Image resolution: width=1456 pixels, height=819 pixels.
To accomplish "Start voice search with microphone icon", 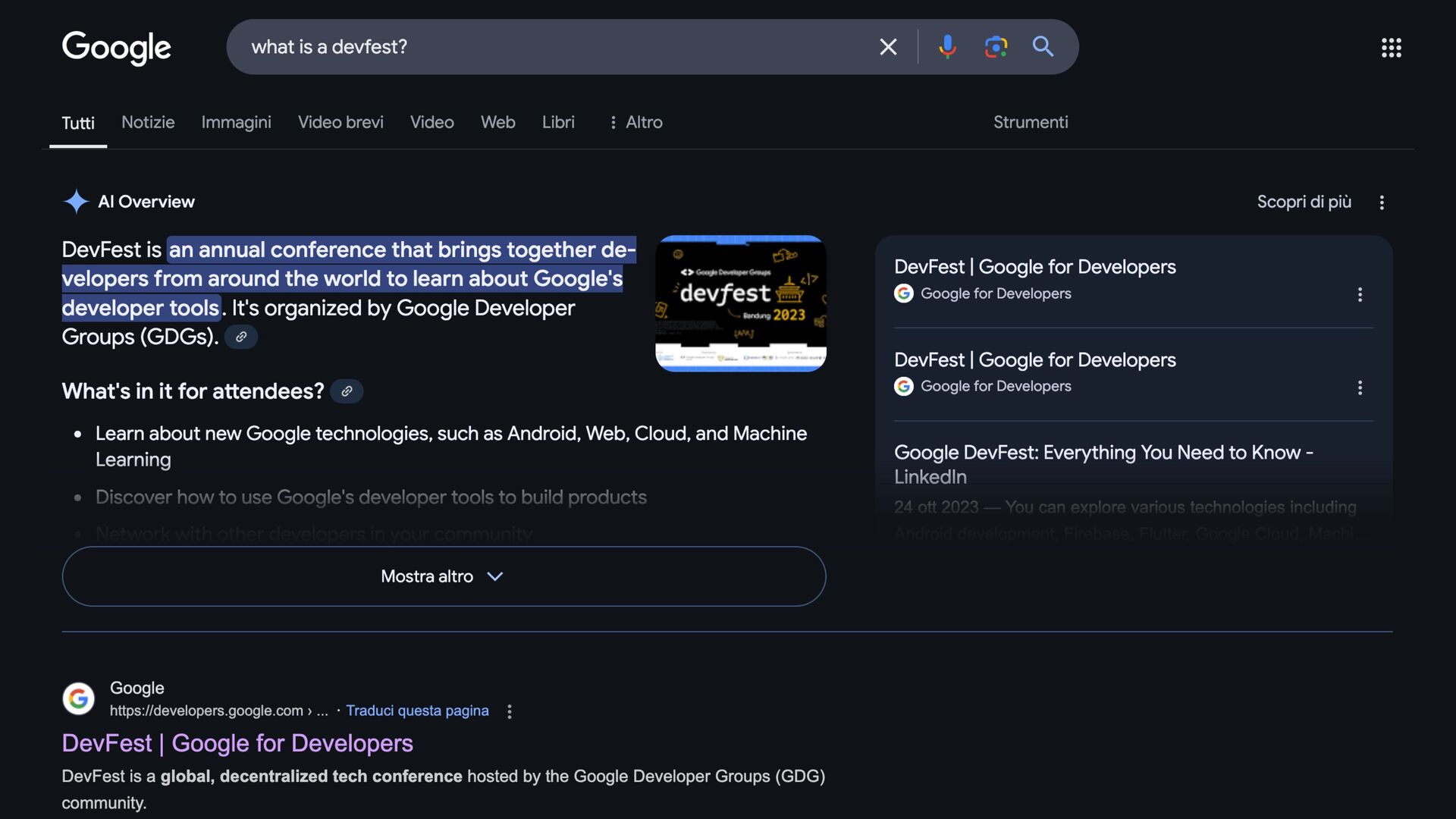I will (947, 47).
